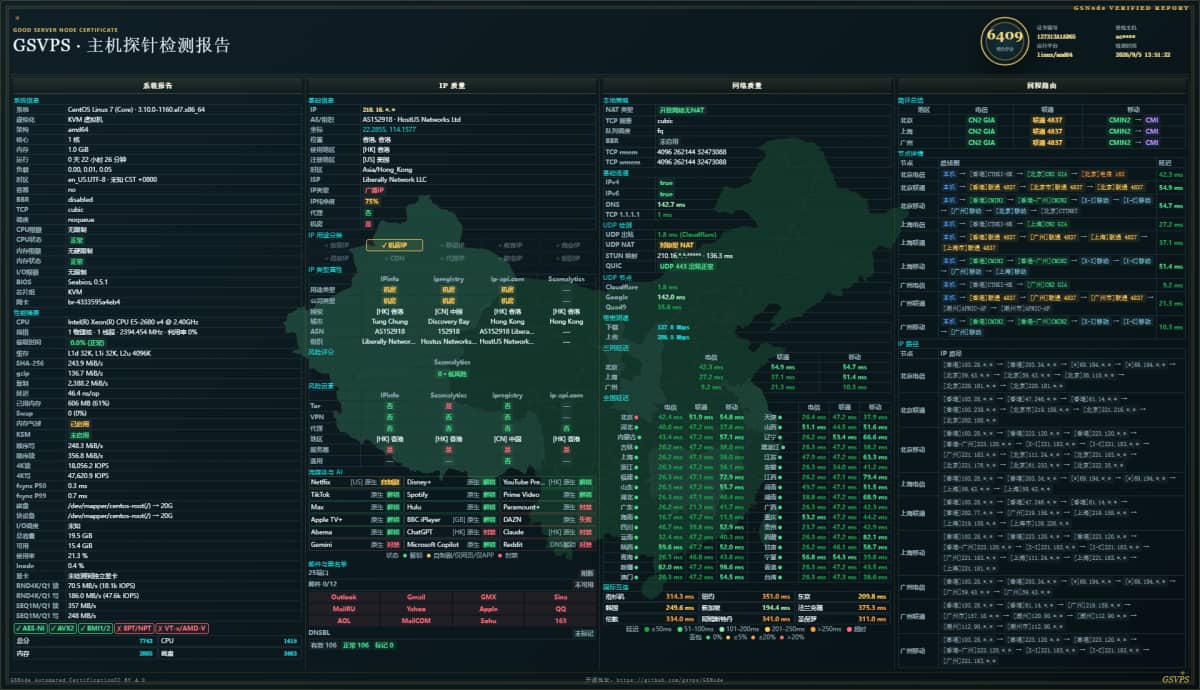Viewport: 1200px width, 690px height.
Task: Click CN2 GIA in the 北京 route row
Action: click(981, 119)
